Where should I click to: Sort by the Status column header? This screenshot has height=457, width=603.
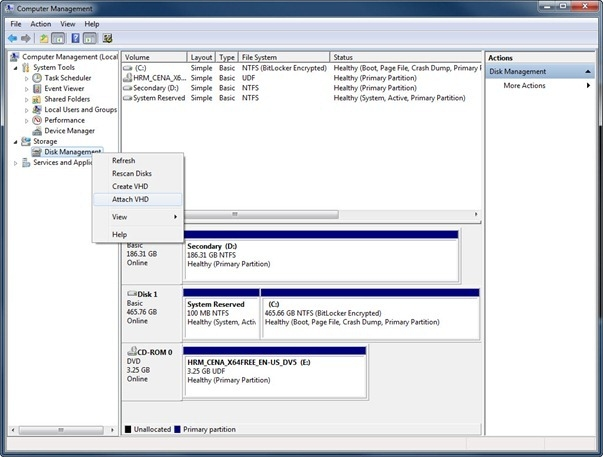click(x=406, y=57)
